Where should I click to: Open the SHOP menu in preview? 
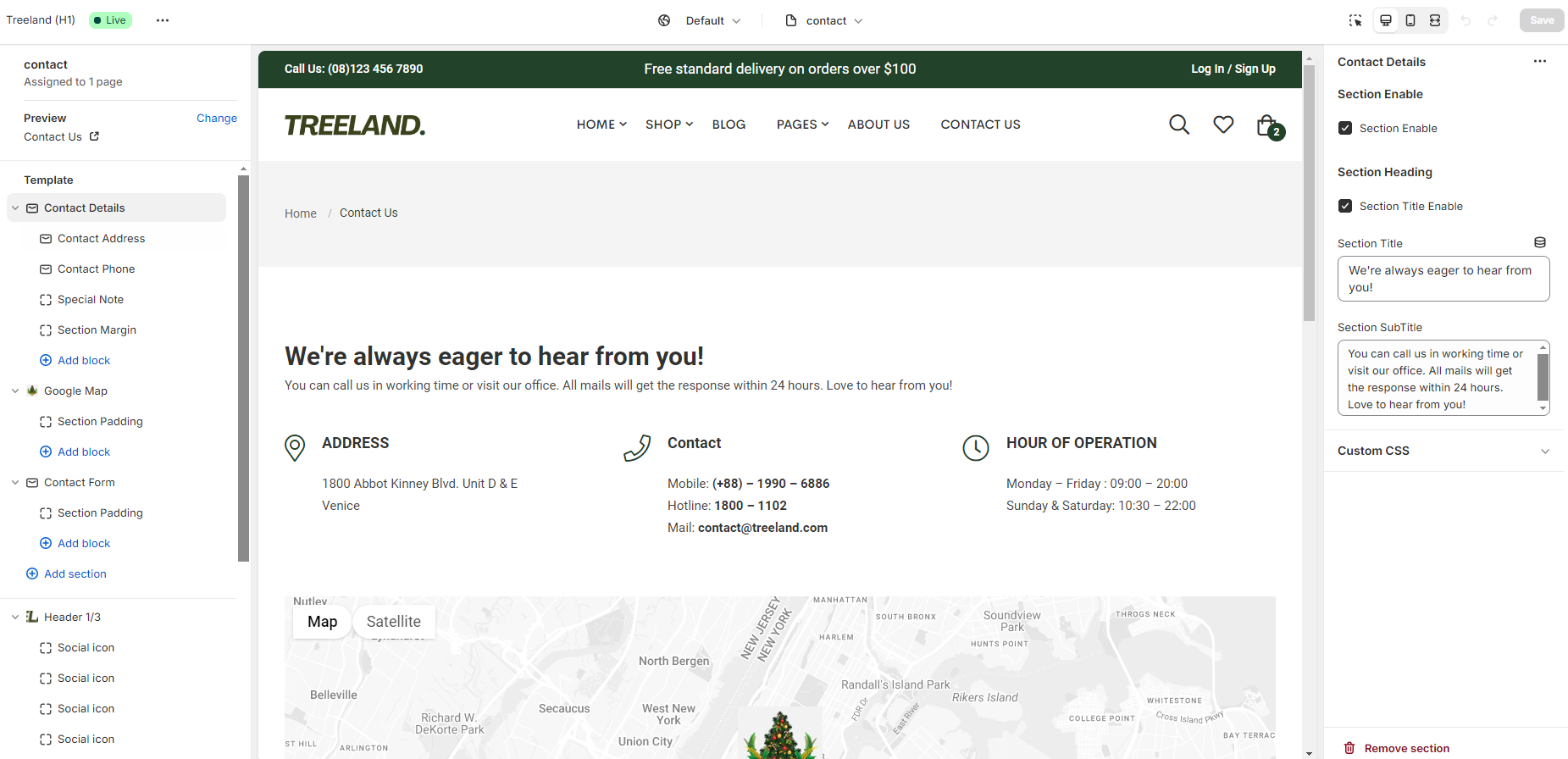click(669, 125)
